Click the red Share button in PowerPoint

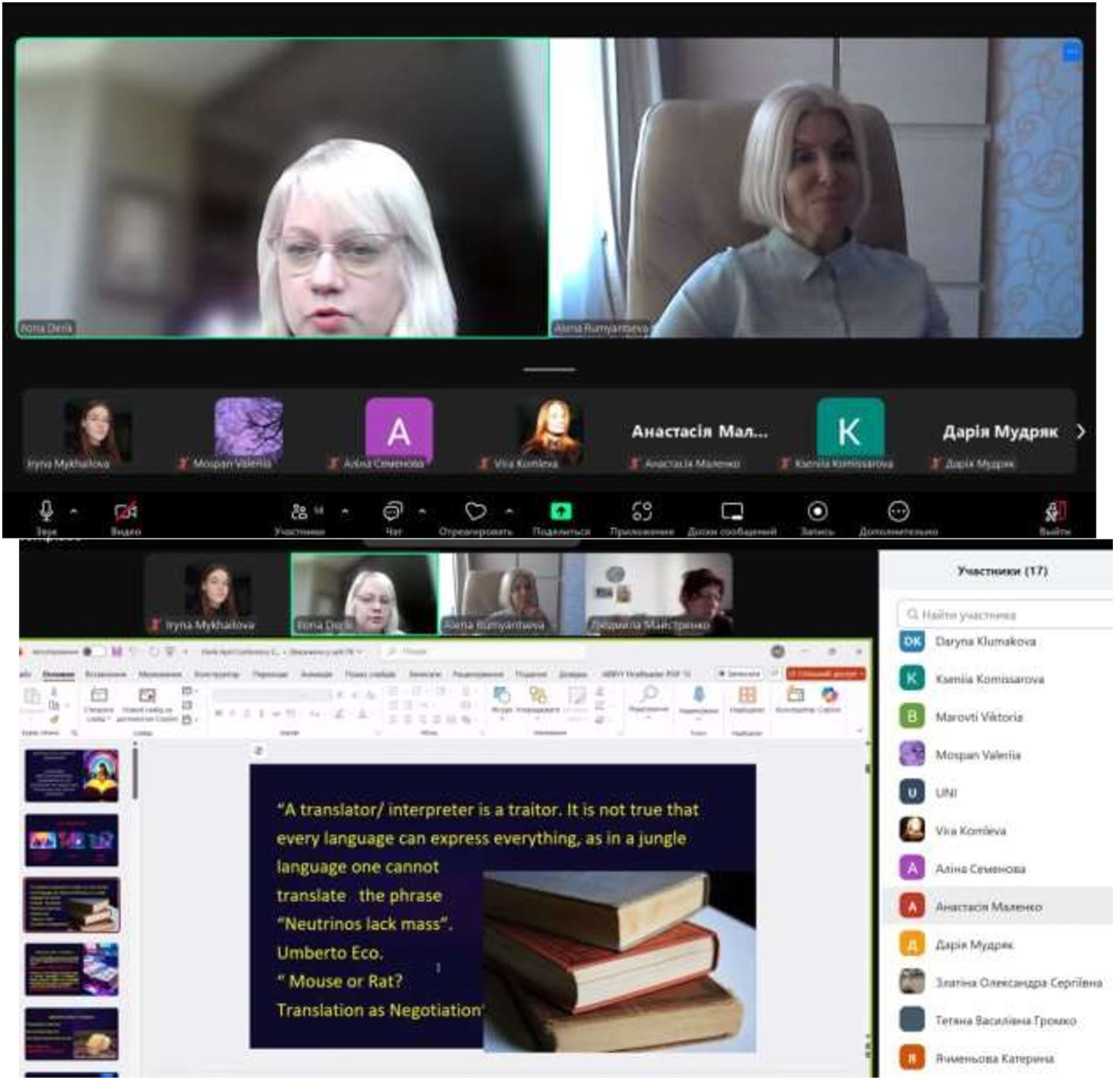[x=826, y=673]
